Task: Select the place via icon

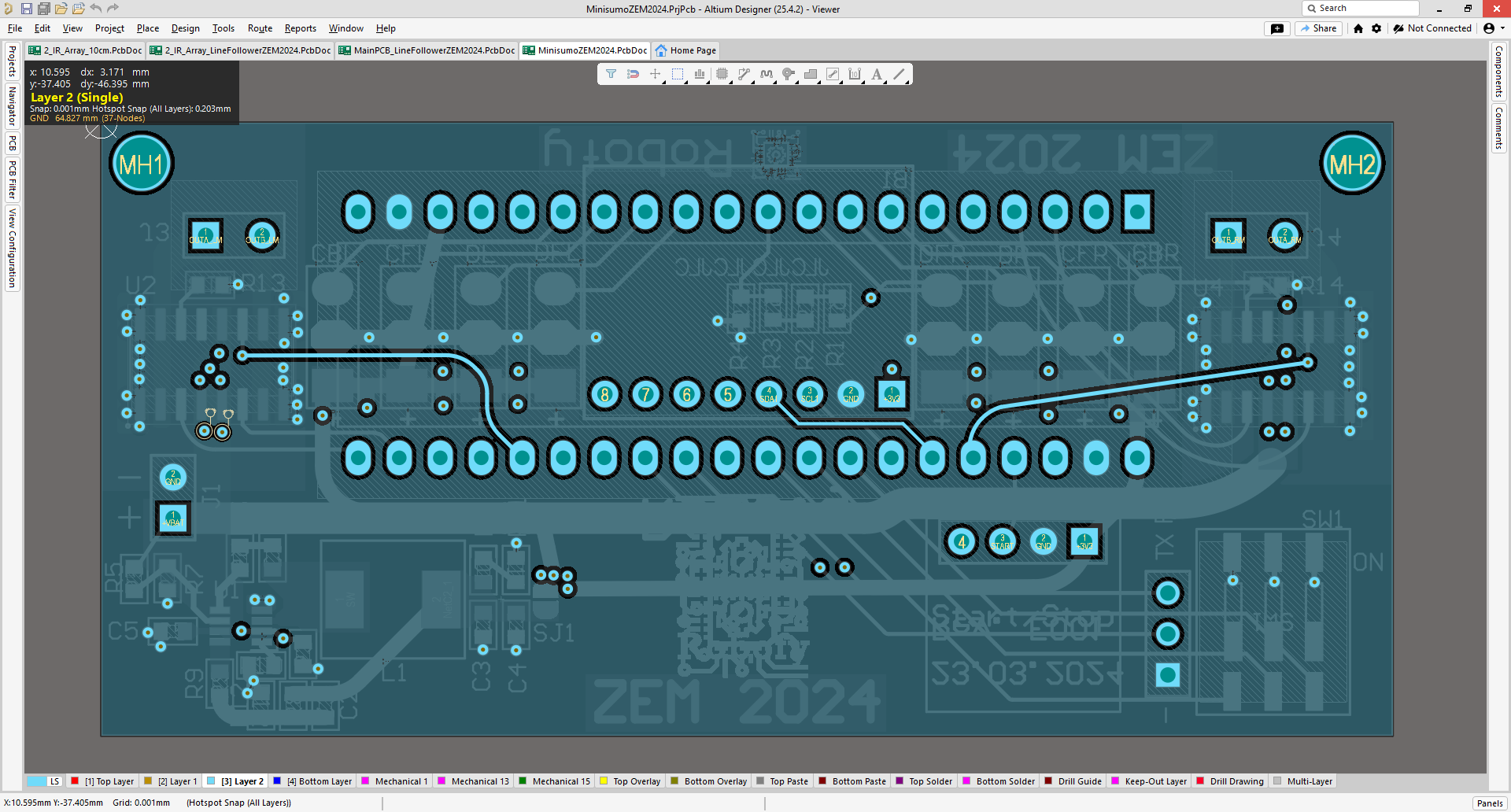Action: [789, 74]
